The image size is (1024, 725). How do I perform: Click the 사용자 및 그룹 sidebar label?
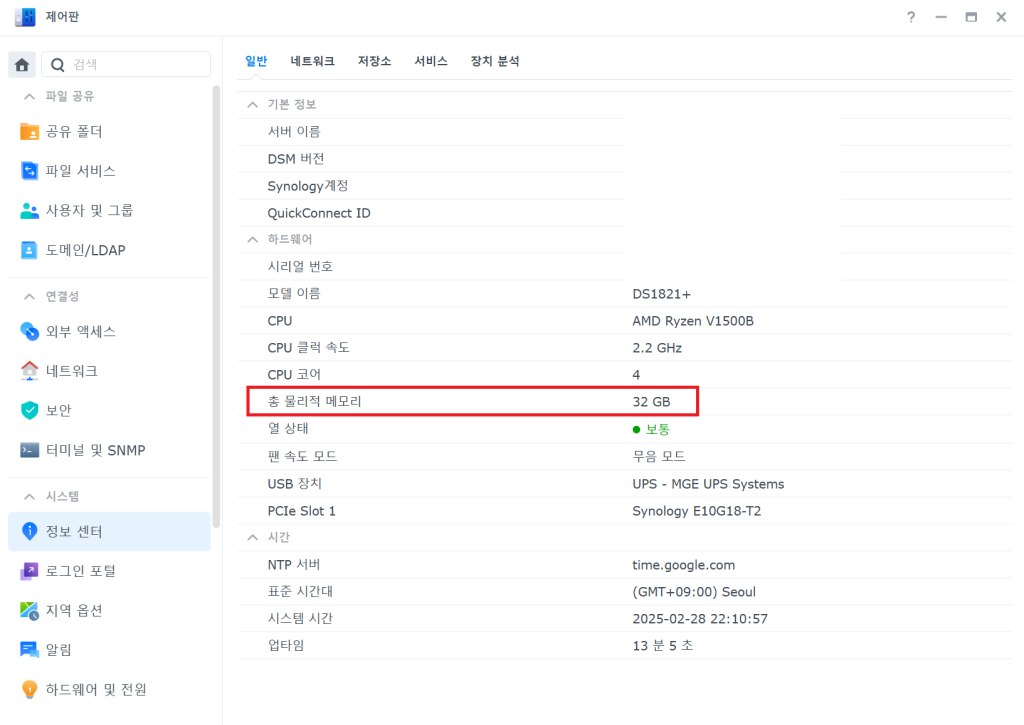tap(89, 210)
